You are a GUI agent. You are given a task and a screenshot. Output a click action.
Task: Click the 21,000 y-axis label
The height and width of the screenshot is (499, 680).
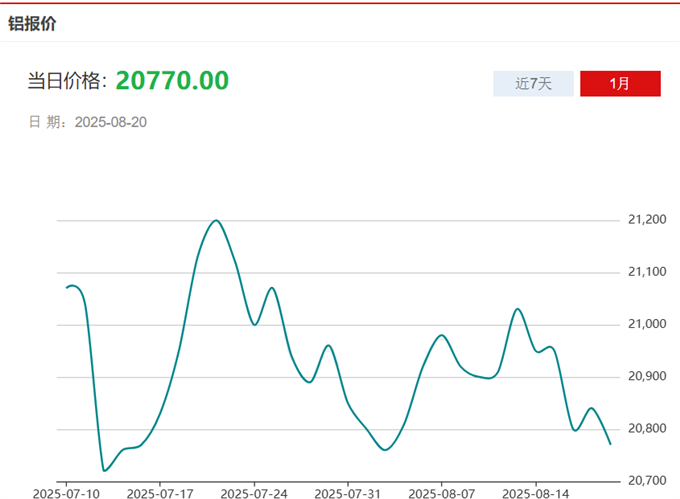tap(645, 324)
